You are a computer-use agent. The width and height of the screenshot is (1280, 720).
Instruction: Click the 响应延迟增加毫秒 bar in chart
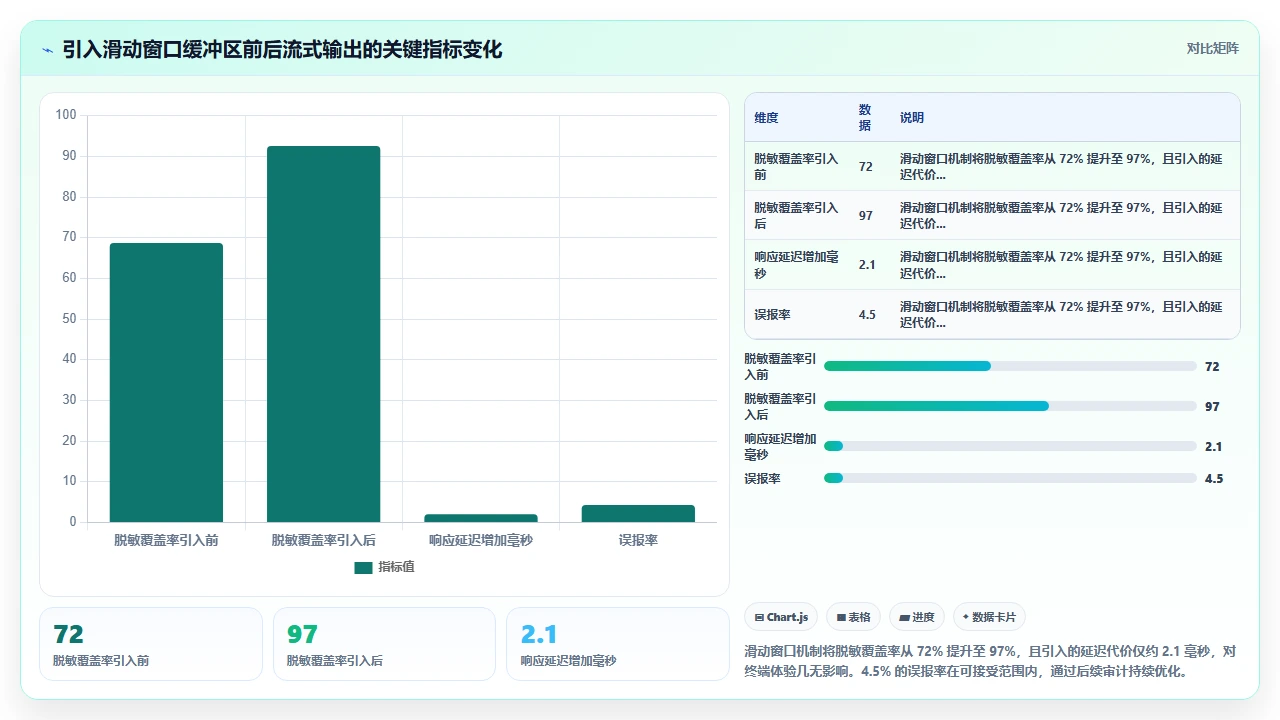[481, 518]
